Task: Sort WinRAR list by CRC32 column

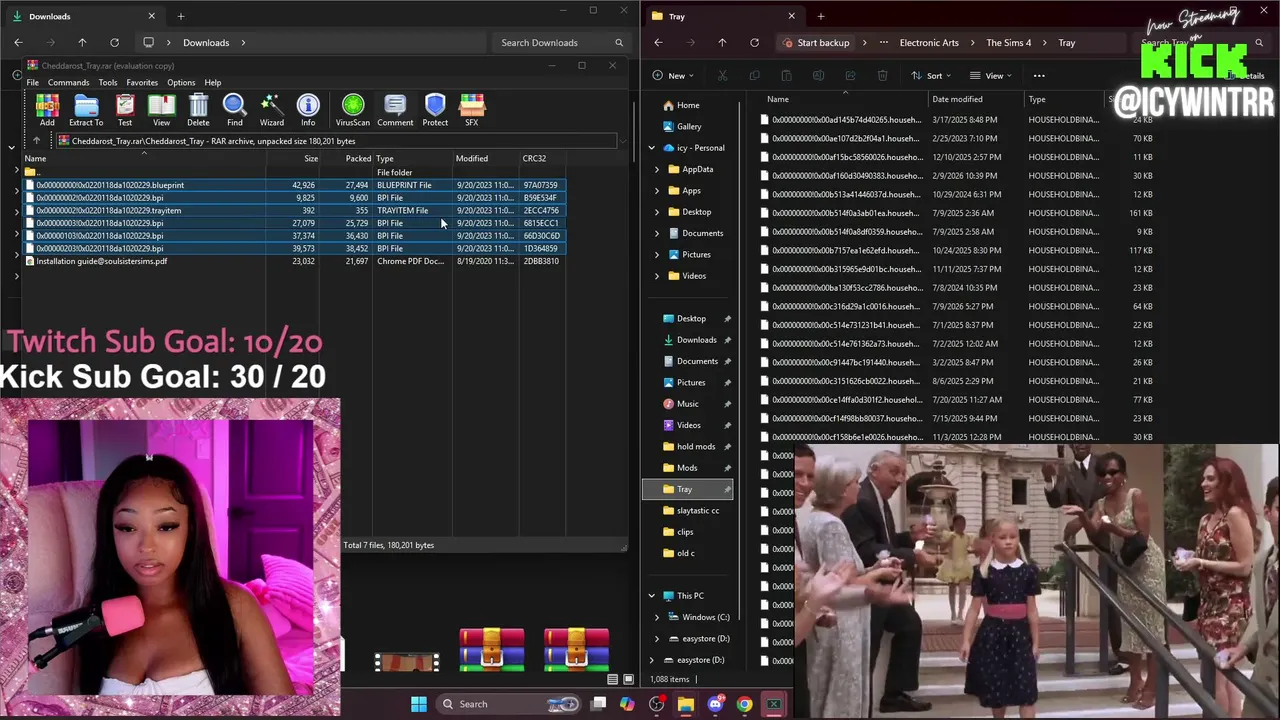Action: 534,158
